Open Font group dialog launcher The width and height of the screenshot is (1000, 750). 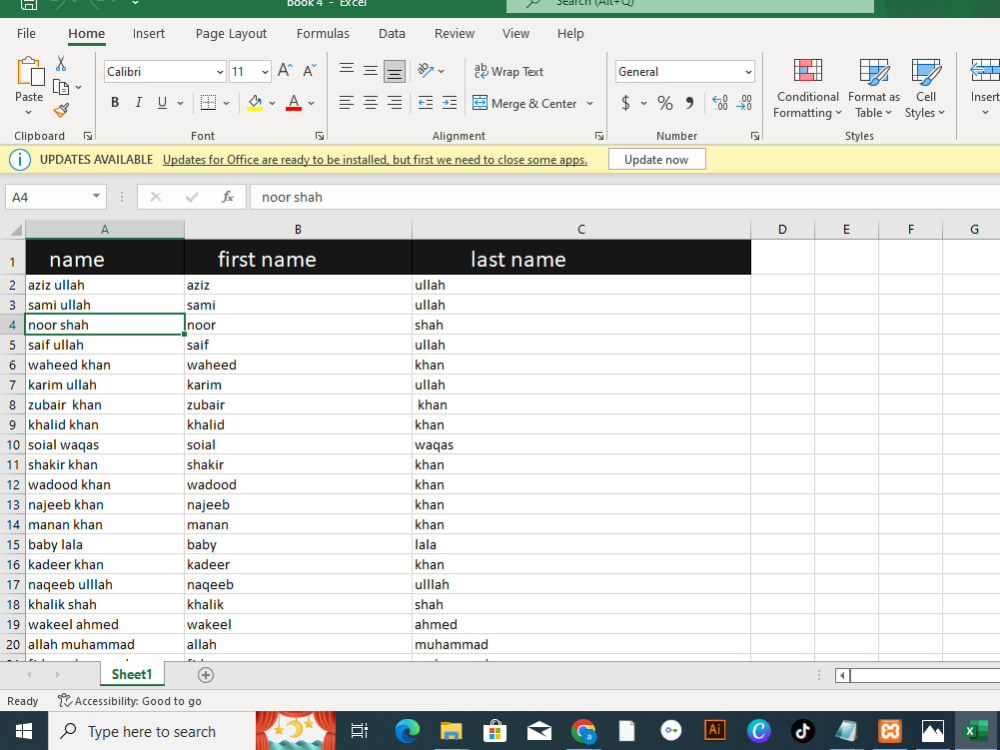click(x=320, y=136)
